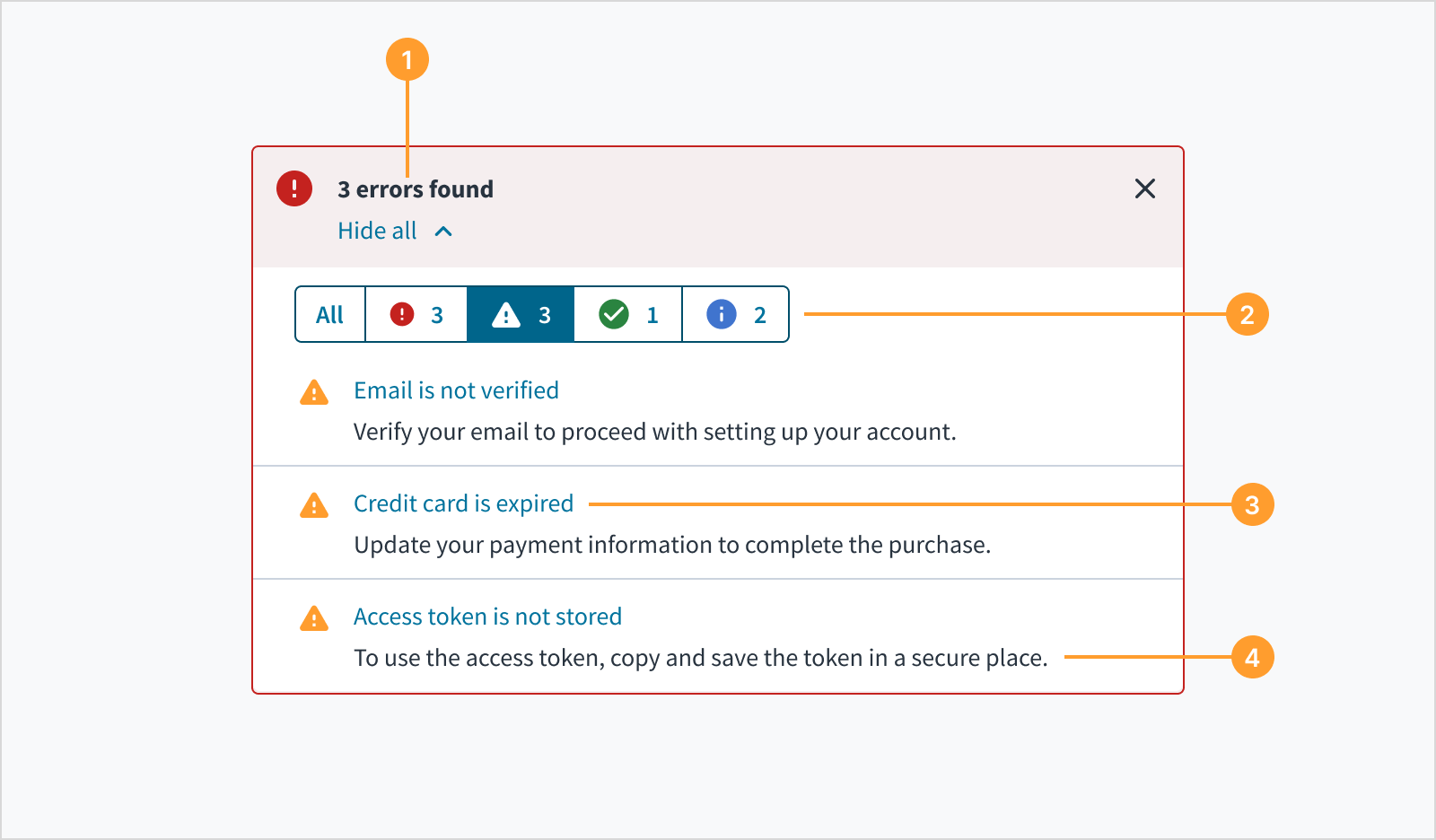
Task: Open the Credit card is expired link
Action: [x=463, y=503]
